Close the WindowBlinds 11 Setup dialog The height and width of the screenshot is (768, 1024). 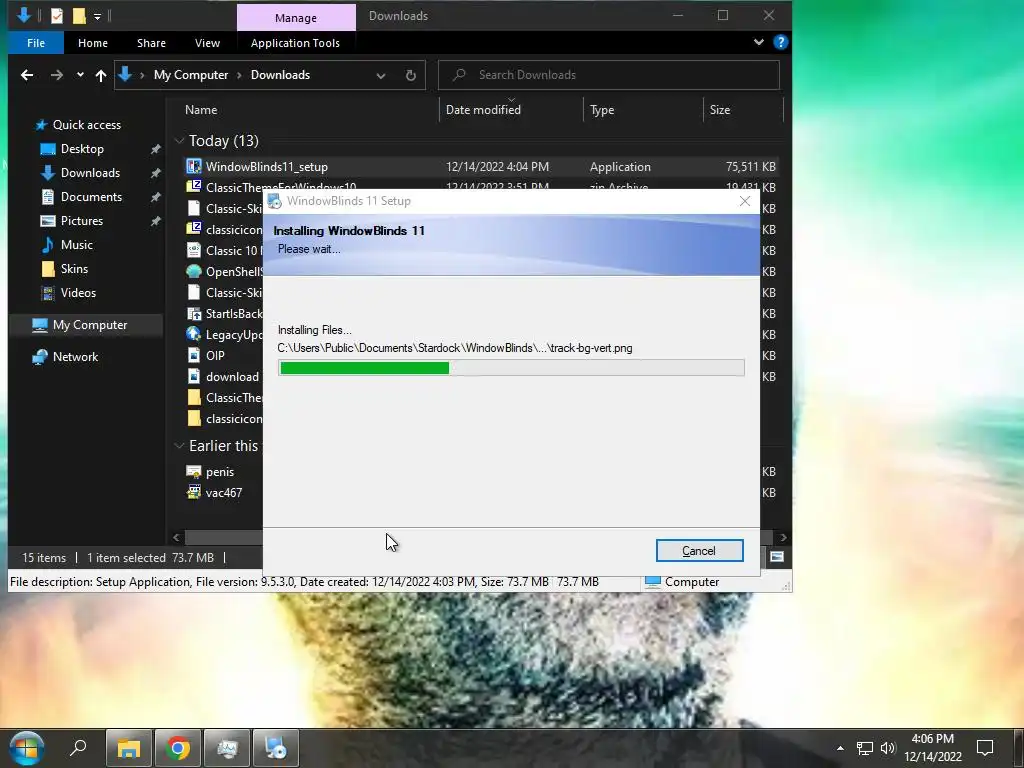744,201
